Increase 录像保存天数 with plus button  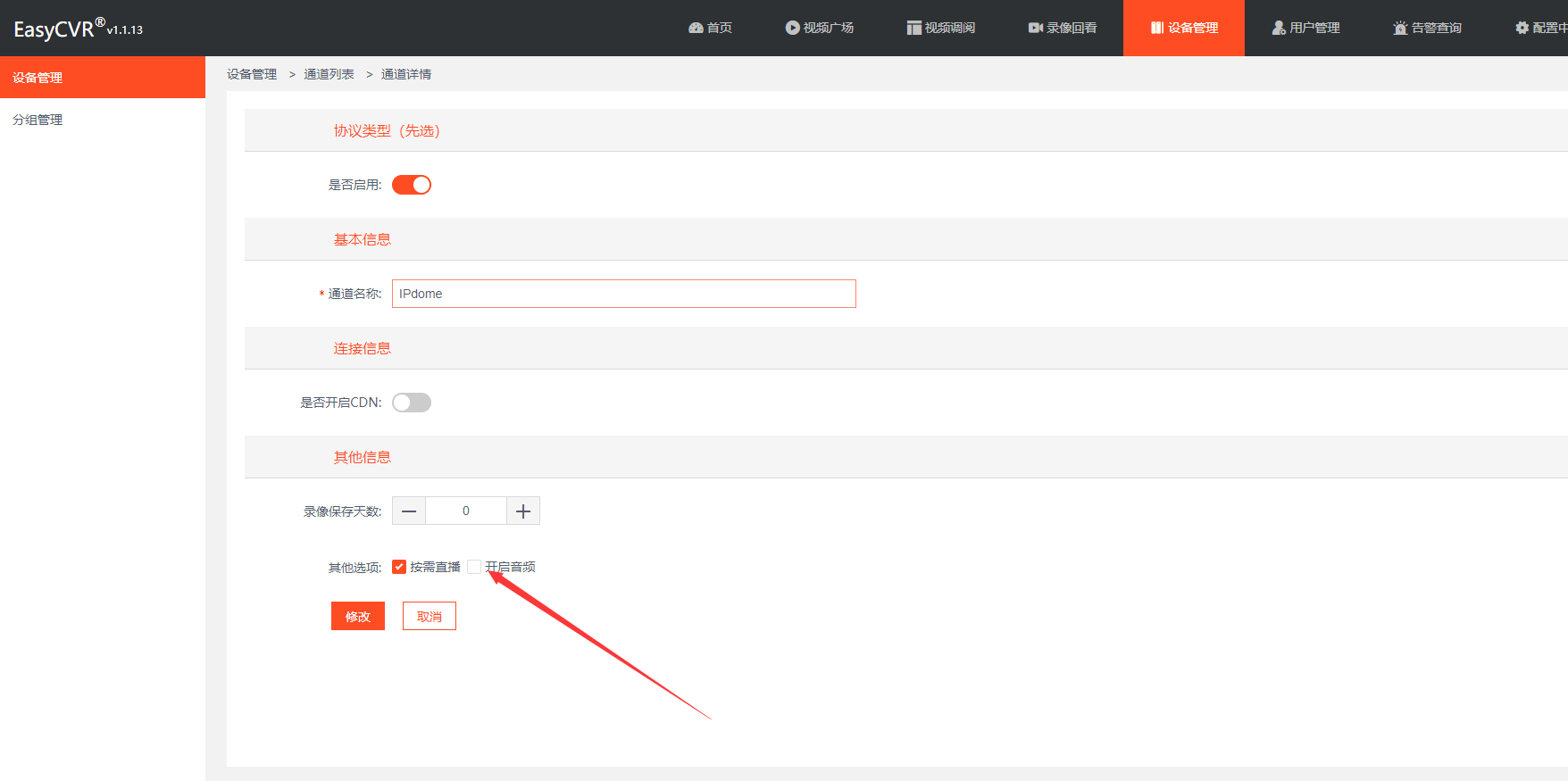click(x=523, y=511)
